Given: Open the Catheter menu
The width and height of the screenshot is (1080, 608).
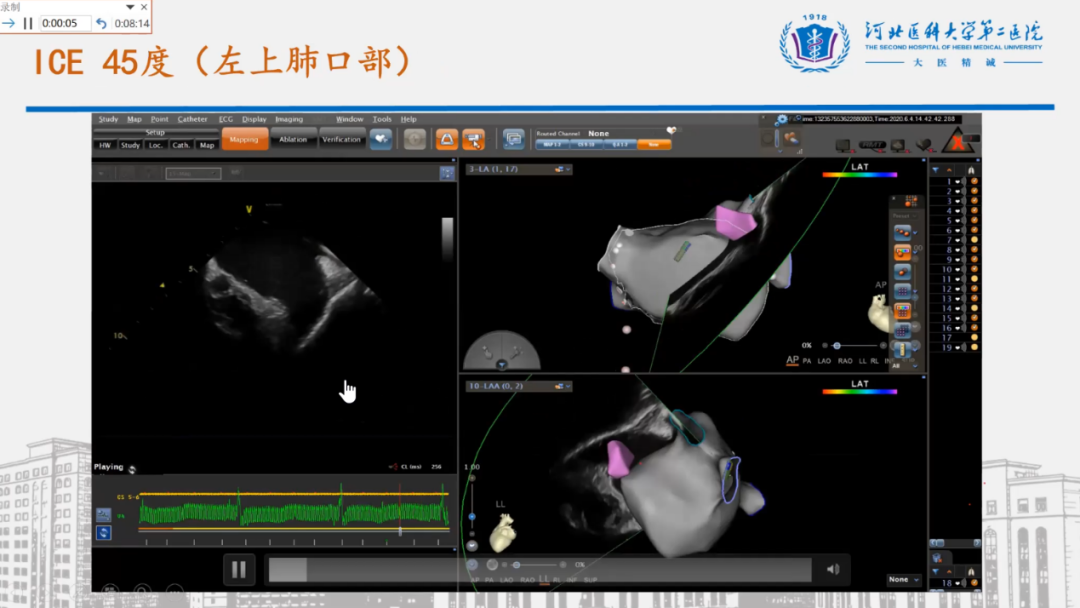Looking at the screenshot, I should point(193,119).
